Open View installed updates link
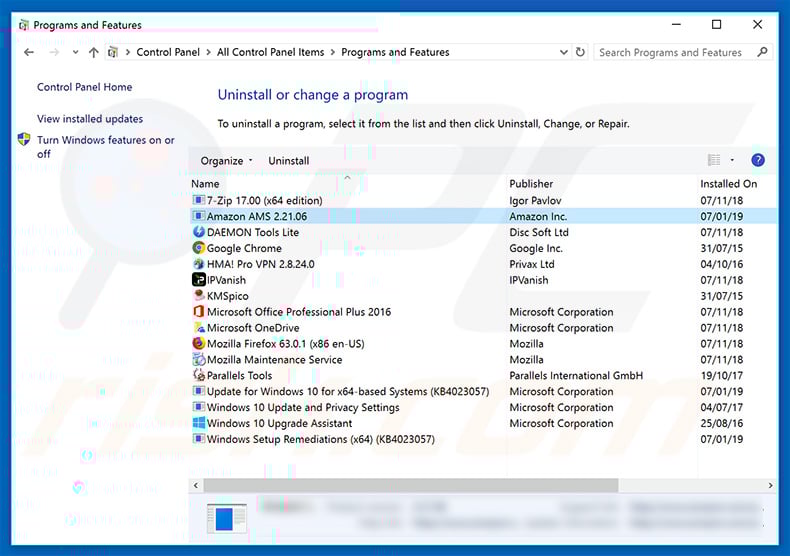This screenshot has width=790, height=556. [x=90, y=119]
